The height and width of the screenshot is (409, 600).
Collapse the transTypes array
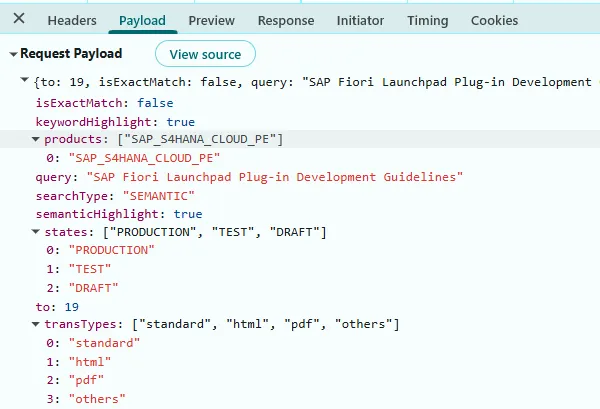(x=36, y=324)
